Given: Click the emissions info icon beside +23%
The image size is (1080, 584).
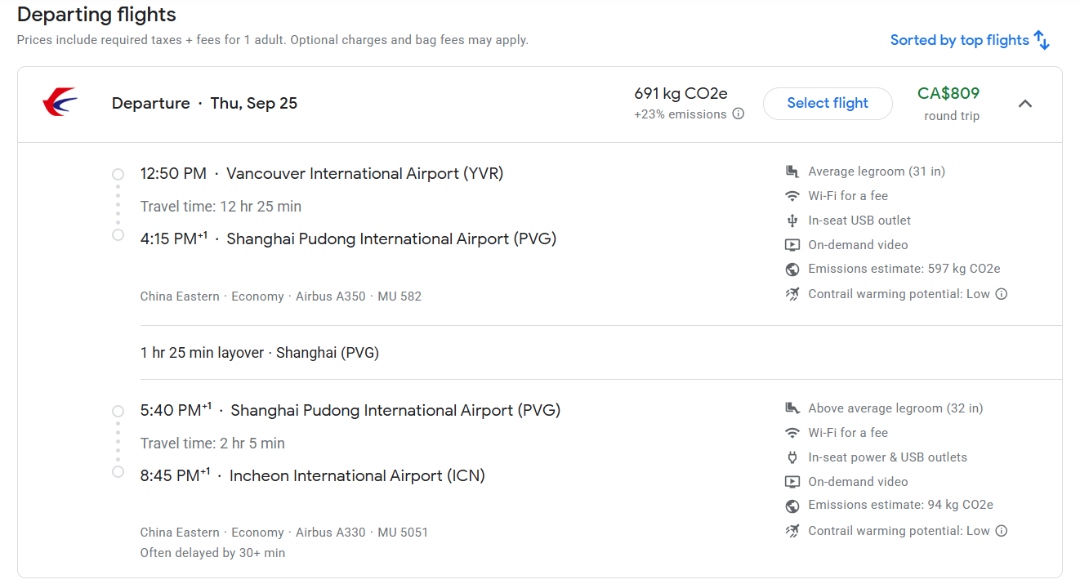Looking at the screenshot, I should [x=738, y=114].
